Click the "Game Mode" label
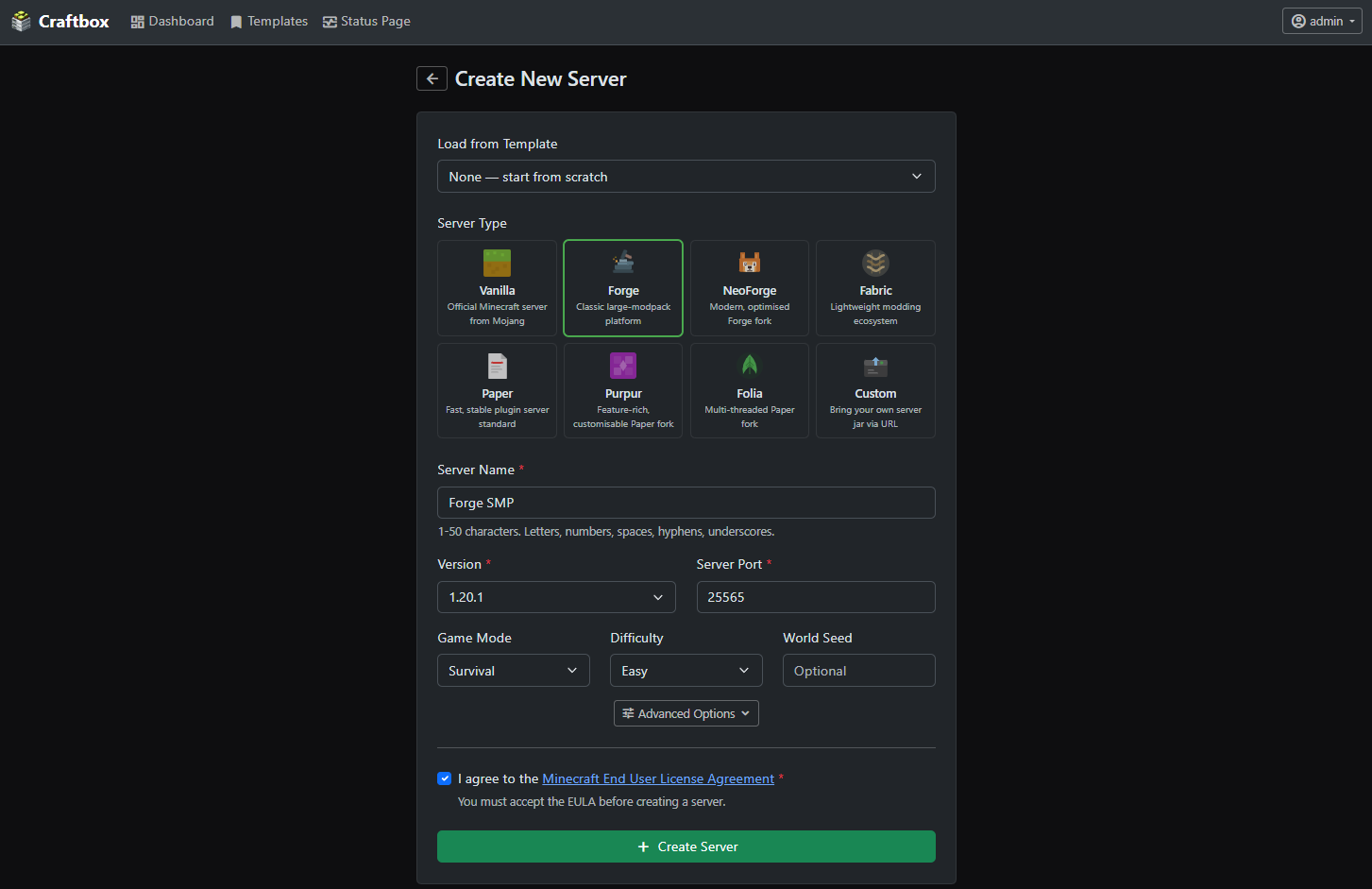 pyautogui.click(x=474, y=638)
